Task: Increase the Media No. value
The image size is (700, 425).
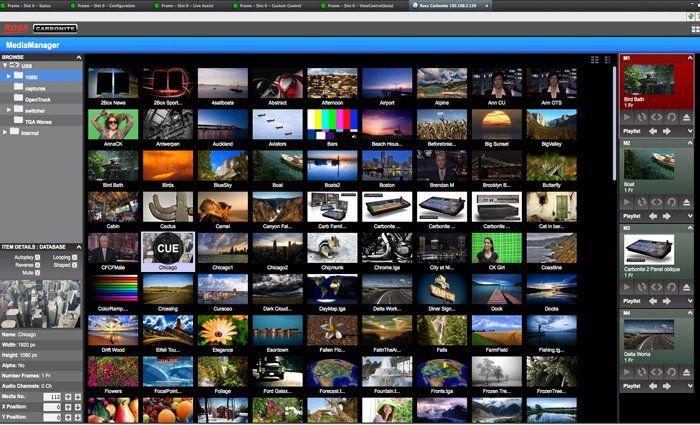Action: 68,396
